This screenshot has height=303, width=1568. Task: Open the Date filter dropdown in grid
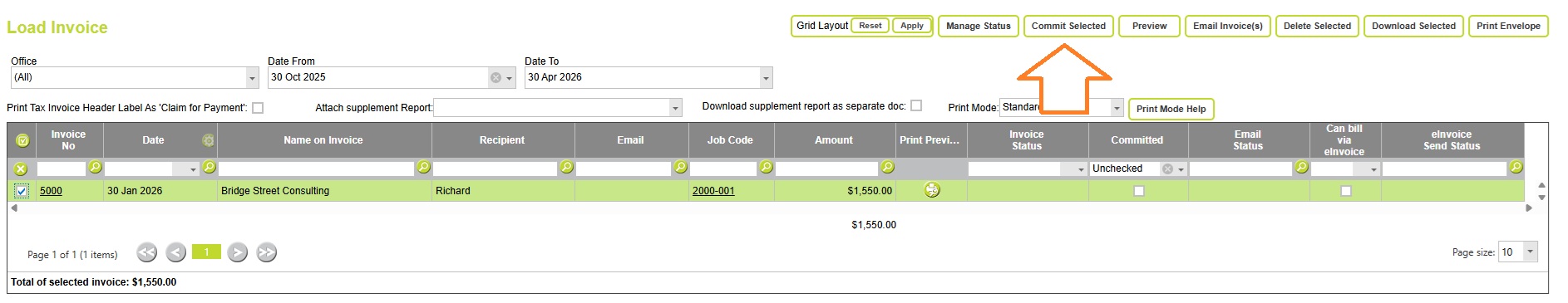click(193, 169)
